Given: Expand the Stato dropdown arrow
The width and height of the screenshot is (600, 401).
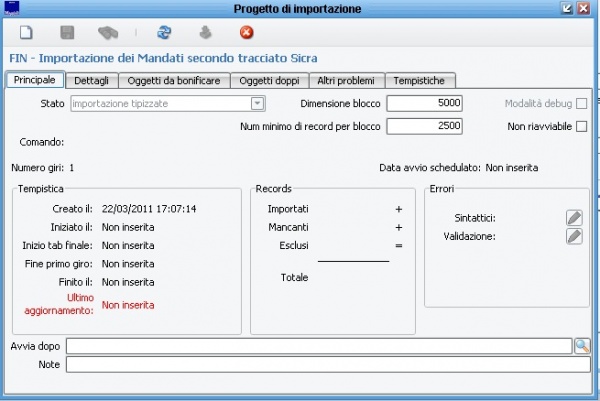Looking at the screenshot, I should click(258, 103).
